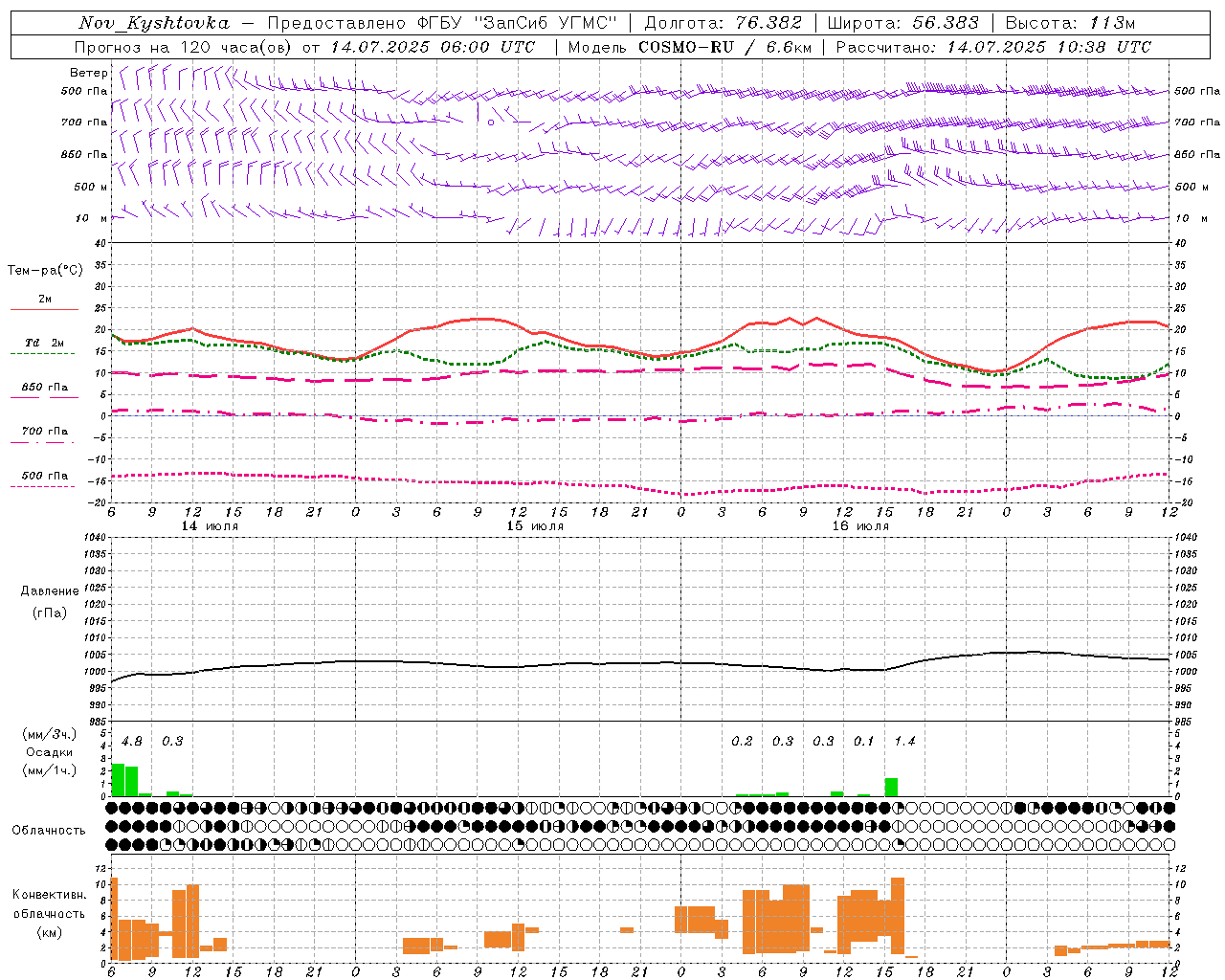The image size is (1225, 980).
Task: Click the latitude value Широта: 56.383
Action: click(x=902, y=23)
